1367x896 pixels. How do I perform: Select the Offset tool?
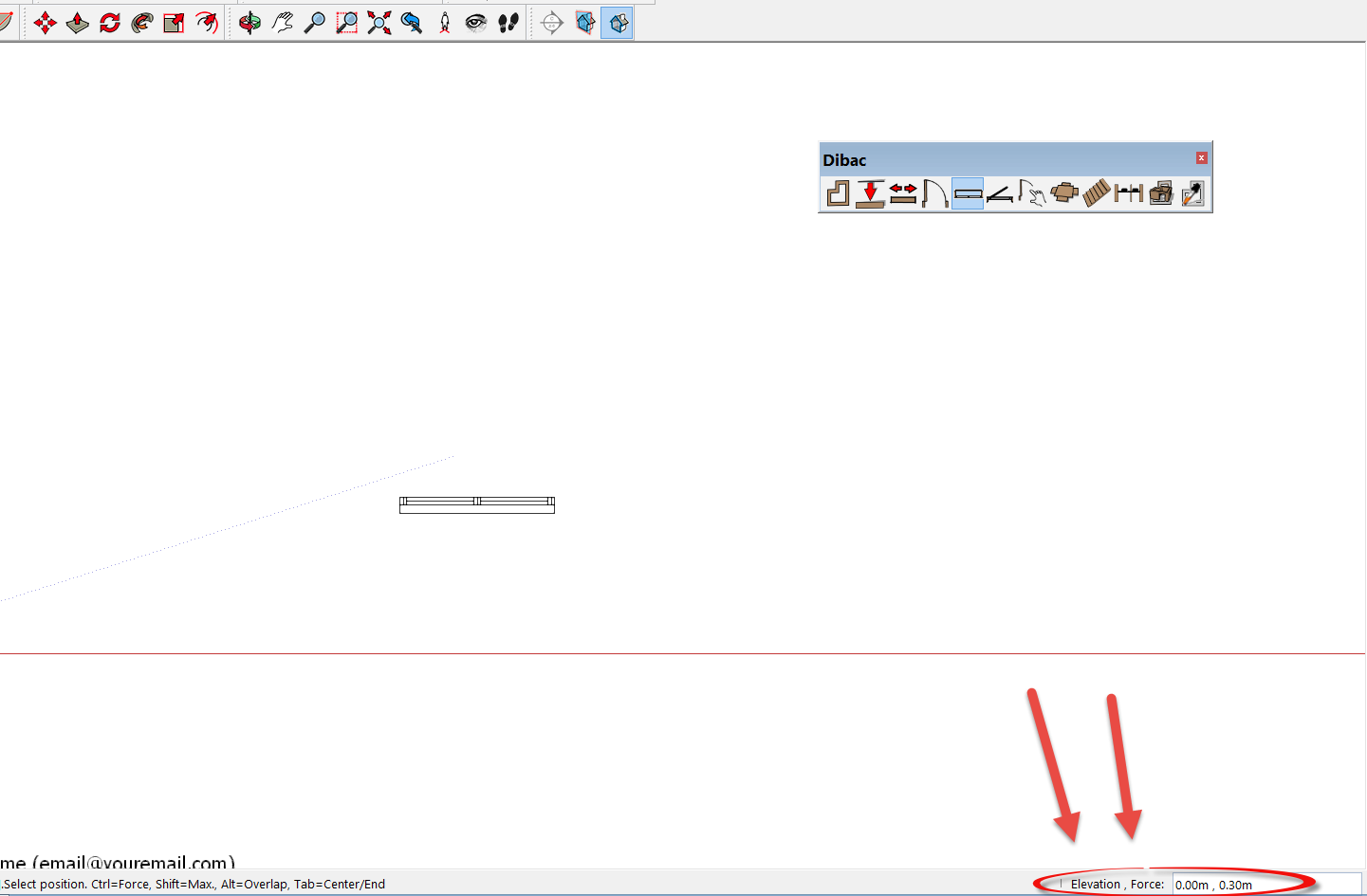(x=206, y=23)
